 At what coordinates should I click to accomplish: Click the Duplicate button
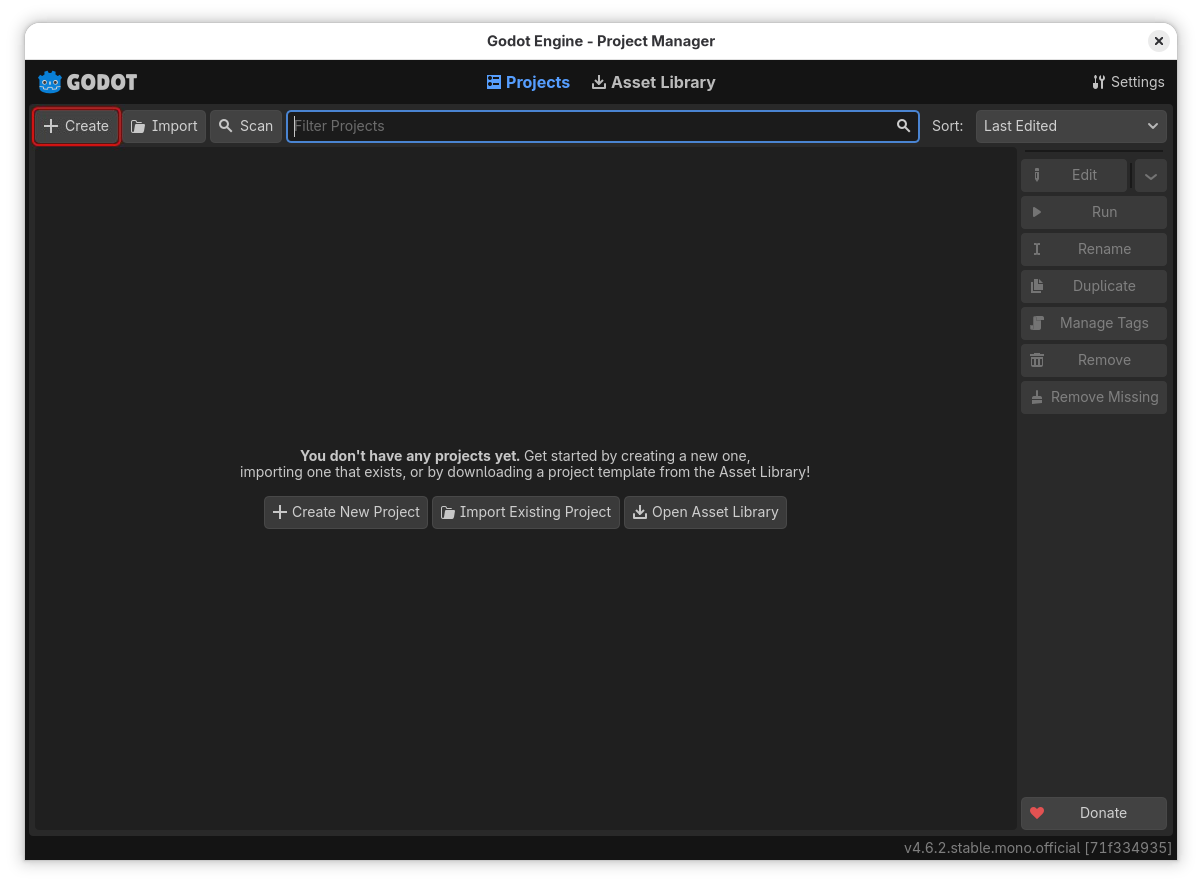tap(1094, 286)
